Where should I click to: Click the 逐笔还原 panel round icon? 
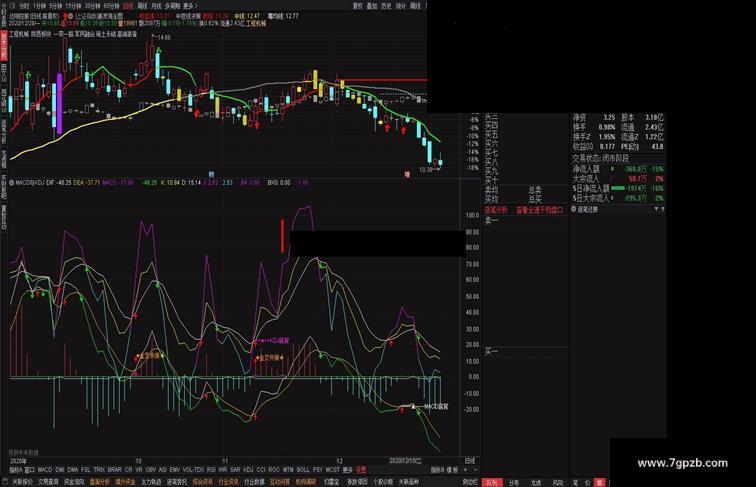[x=574, y=209]
